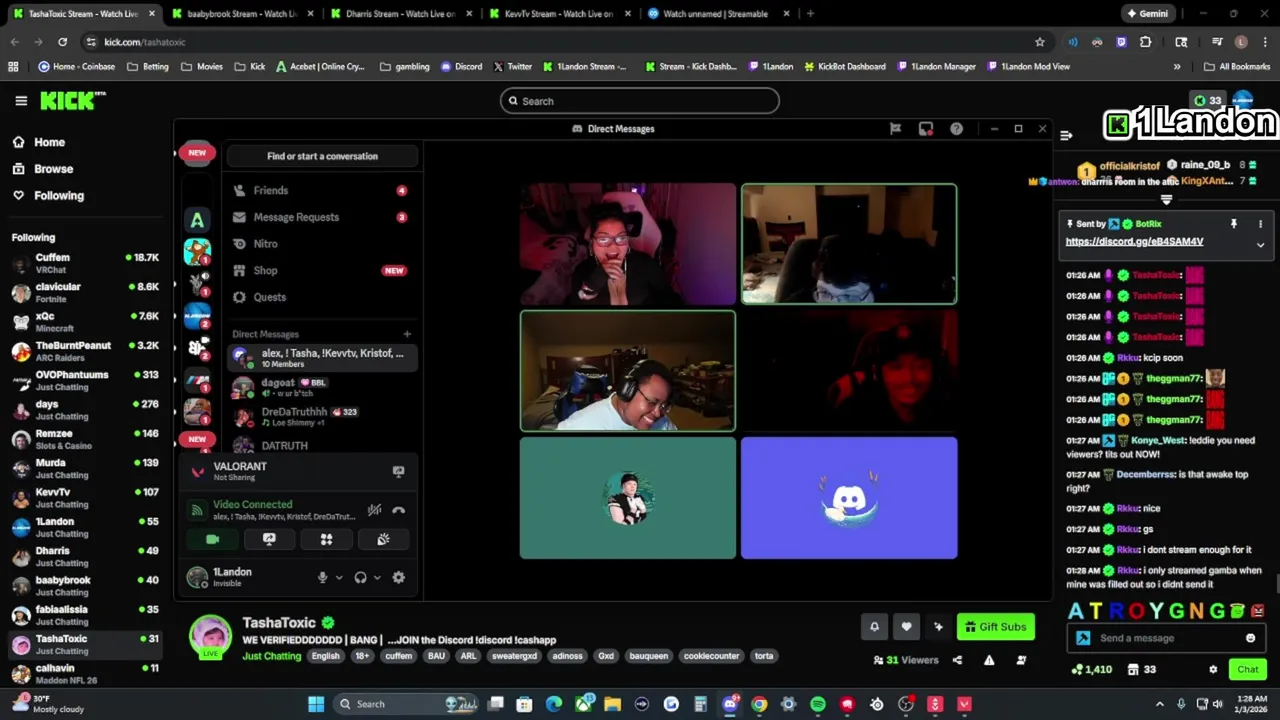
Task: Click the pin icon on pinned message
Action: click(x=1234, y=224)
